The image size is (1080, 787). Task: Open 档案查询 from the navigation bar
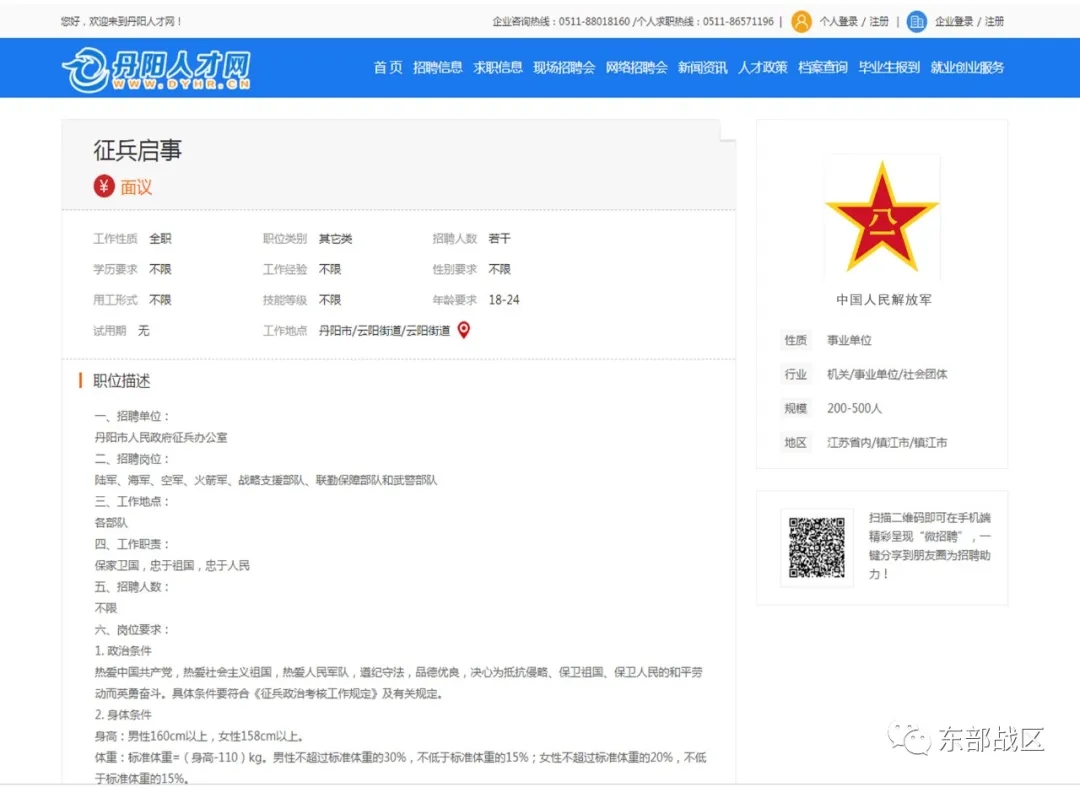822,68
